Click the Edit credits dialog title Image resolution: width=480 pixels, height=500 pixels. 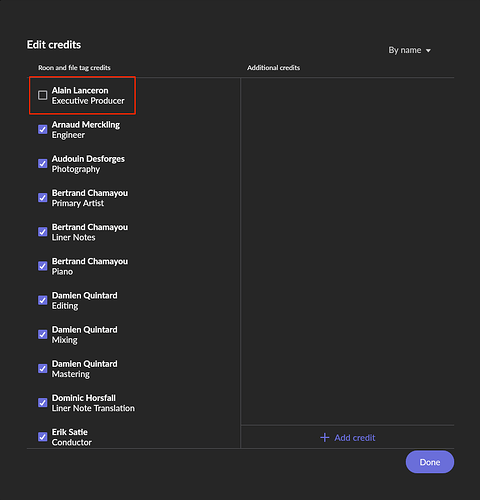(54, 45)
